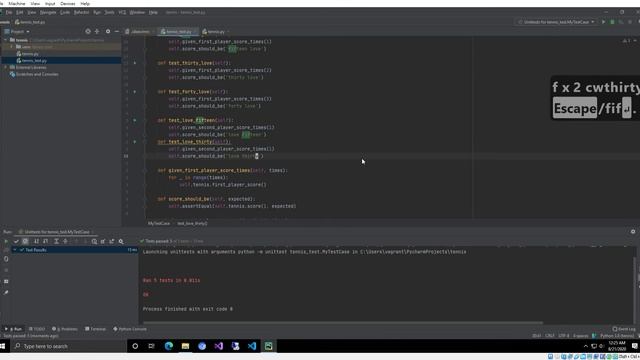This screenshot has width=640, height=360.
Task: Click the Run tool window button at bottom
Action: tap(13, 329)
